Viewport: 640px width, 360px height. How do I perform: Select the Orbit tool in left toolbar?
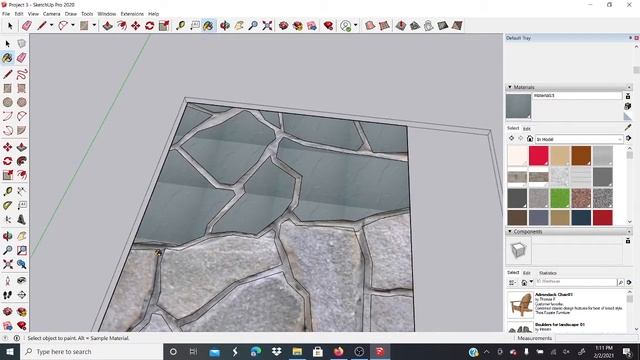7,236
